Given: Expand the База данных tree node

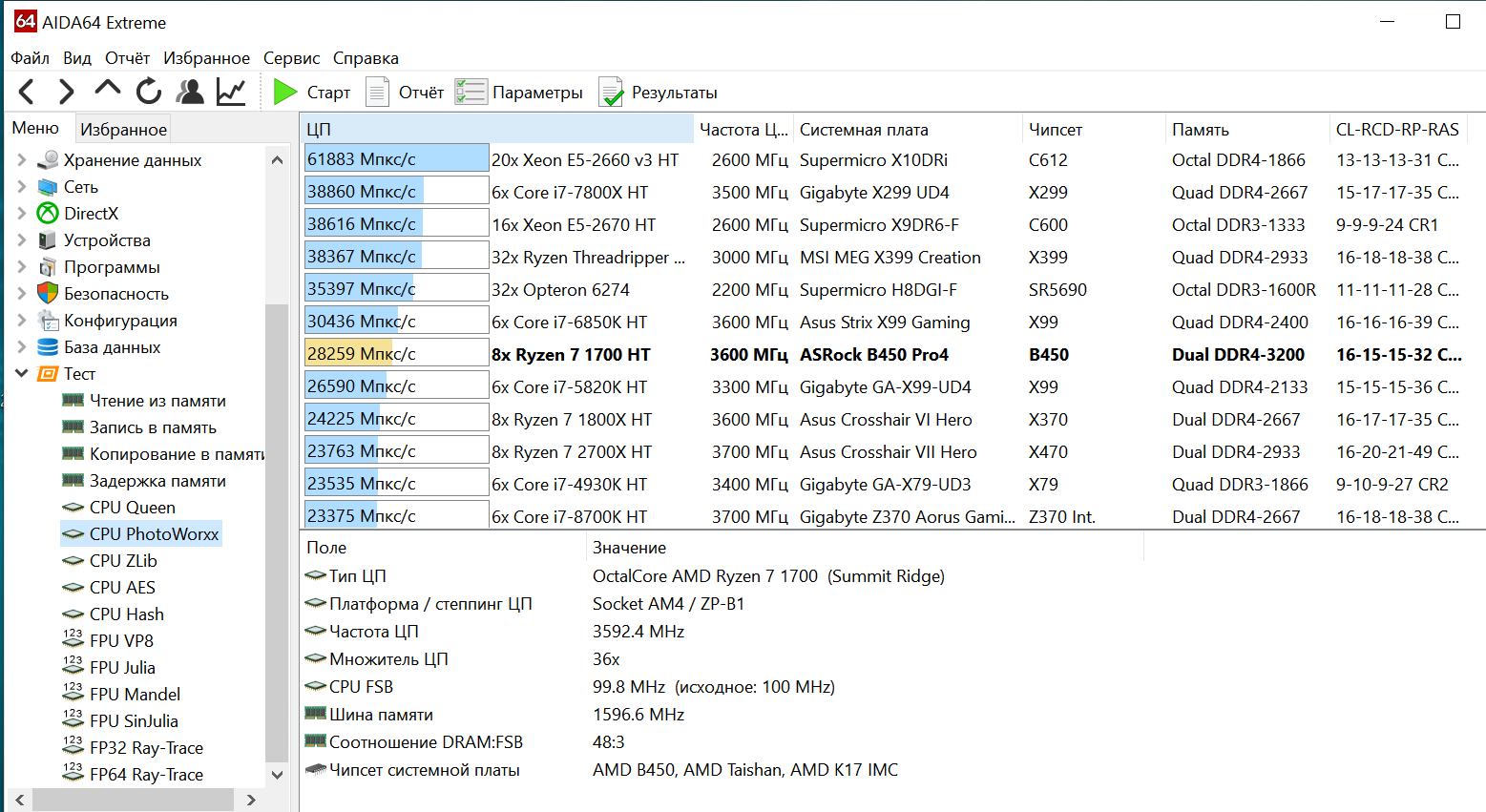Looking at the screenshot, I should pos(21,347).
